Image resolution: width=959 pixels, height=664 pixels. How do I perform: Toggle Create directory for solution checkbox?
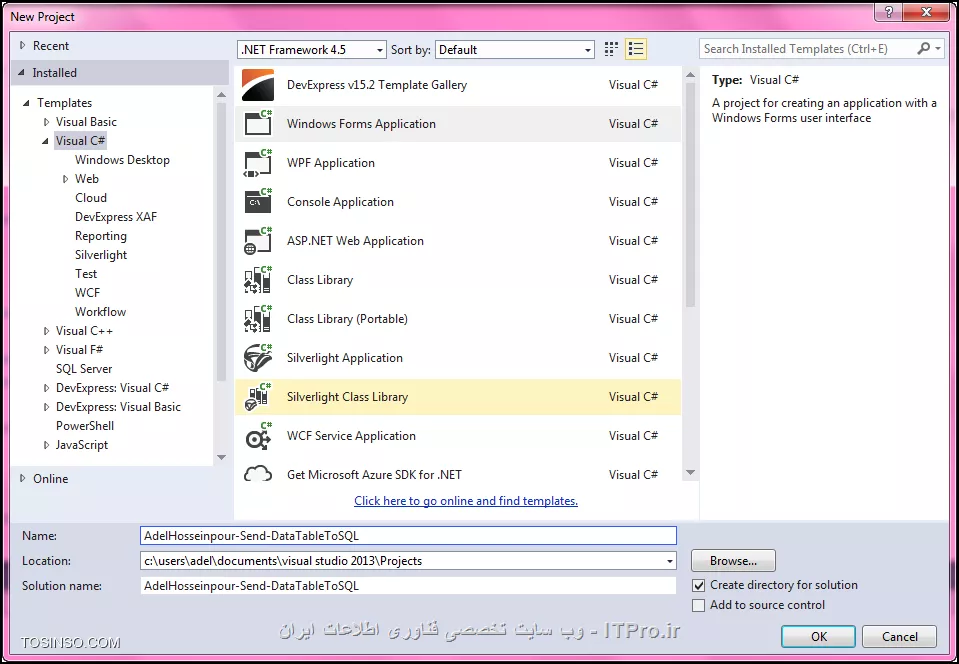[698, 586]
